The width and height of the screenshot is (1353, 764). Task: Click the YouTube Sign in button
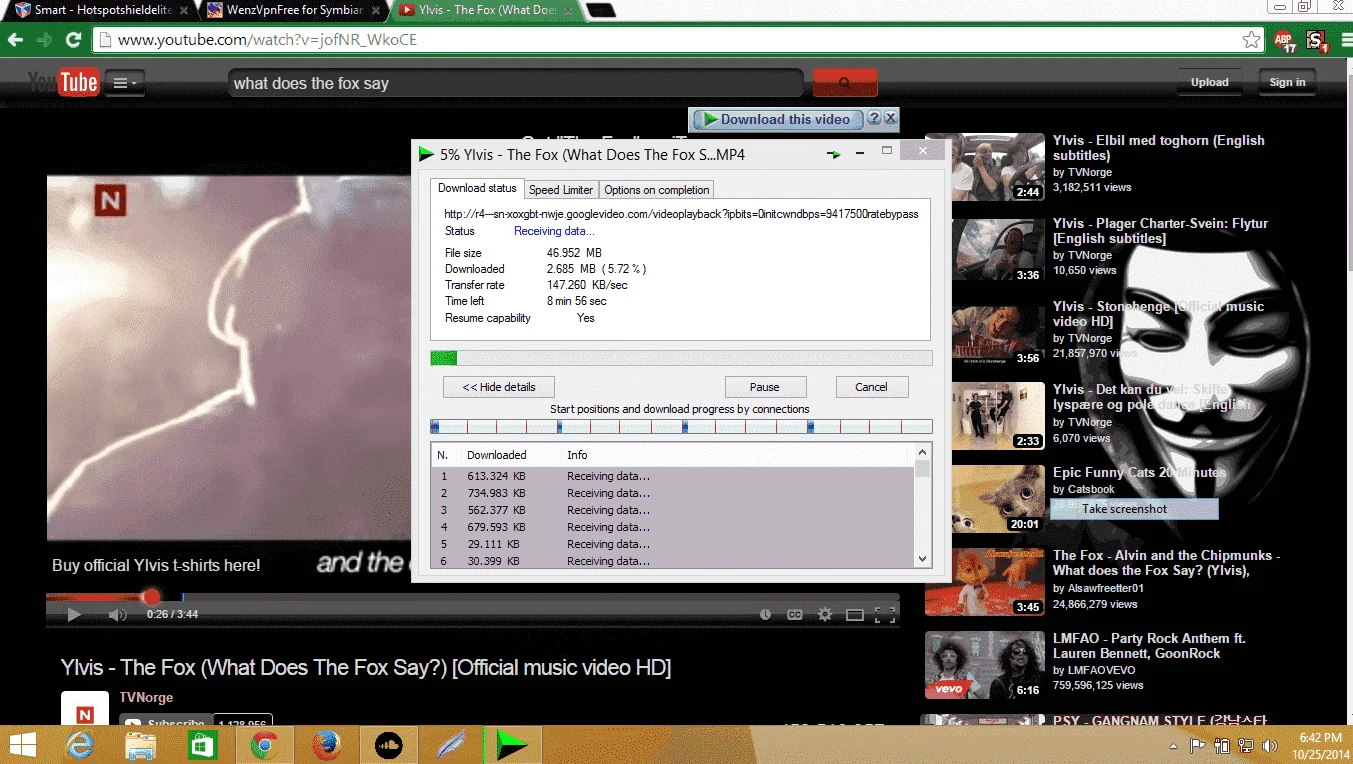(1287, 82)
